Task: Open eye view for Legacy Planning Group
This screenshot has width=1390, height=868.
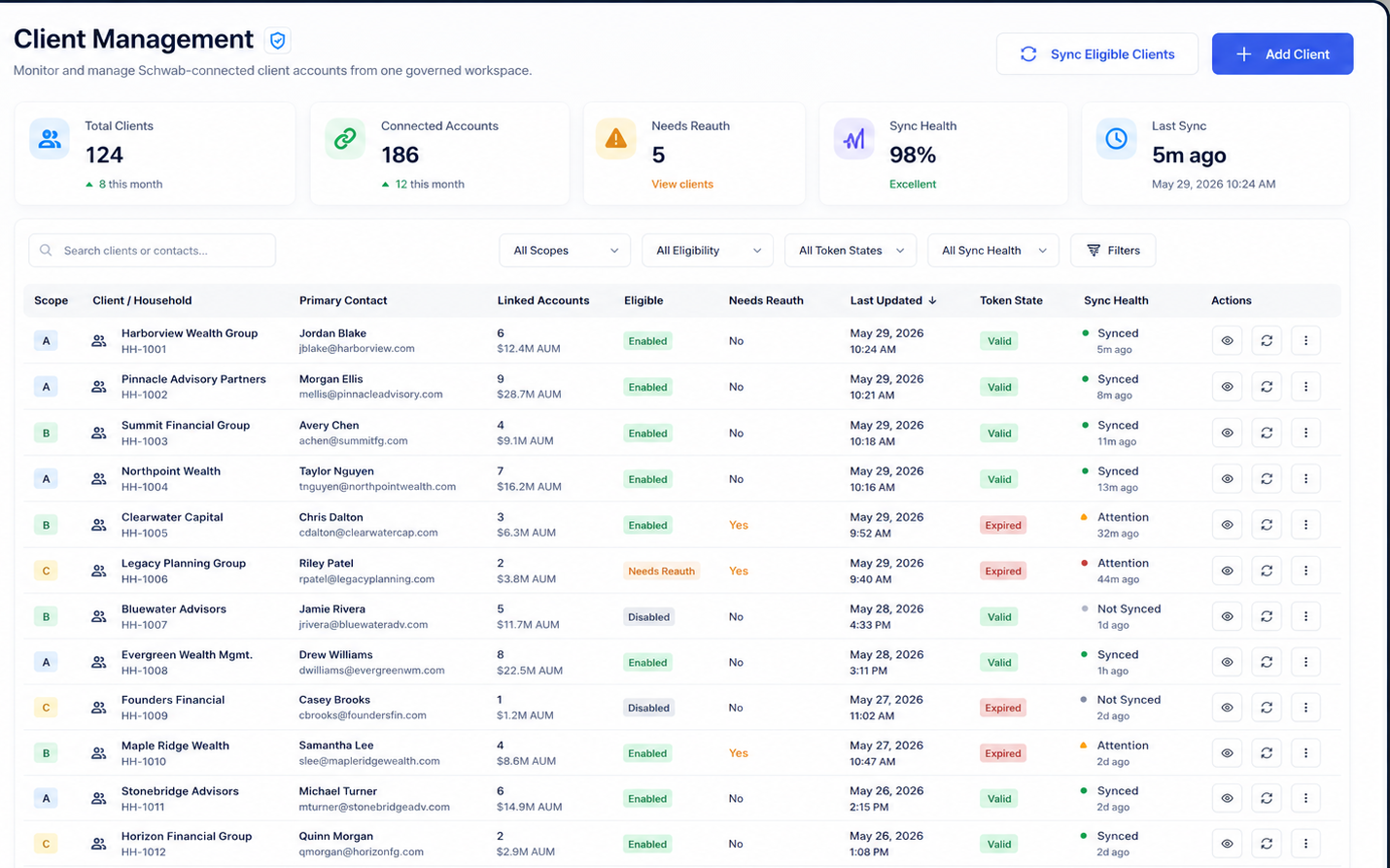Action: pos(1227,571)
